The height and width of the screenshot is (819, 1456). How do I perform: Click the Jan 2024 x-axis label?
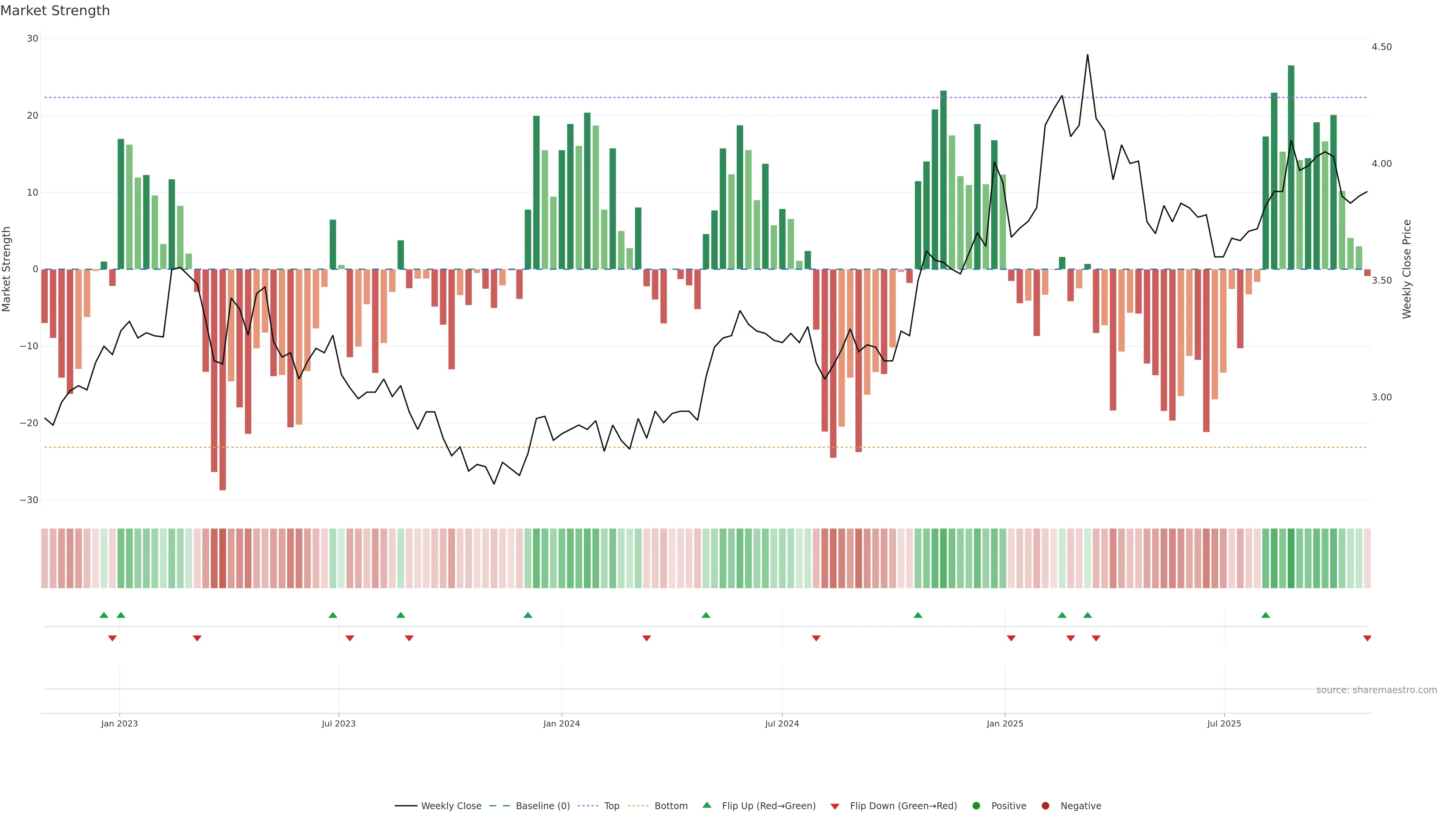pos(561,723)
